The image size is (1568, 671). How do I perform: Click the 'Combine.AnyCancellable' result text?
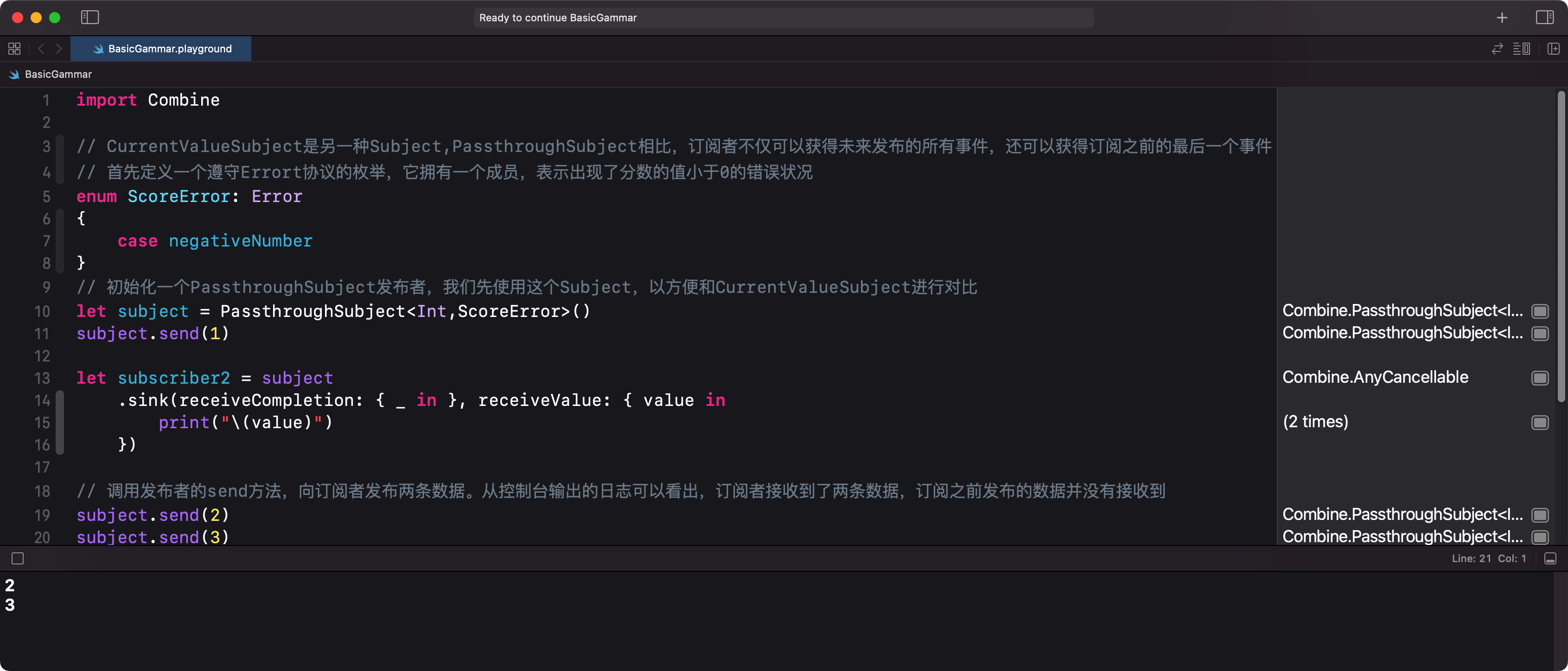(1375, 377)
